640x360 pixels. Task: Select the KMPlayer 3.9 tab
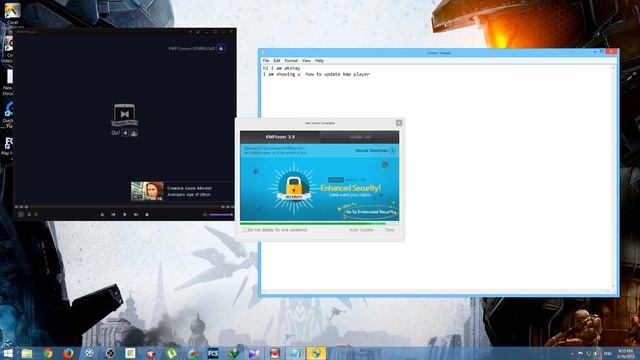pyautogui.click(x=280, y=137)
